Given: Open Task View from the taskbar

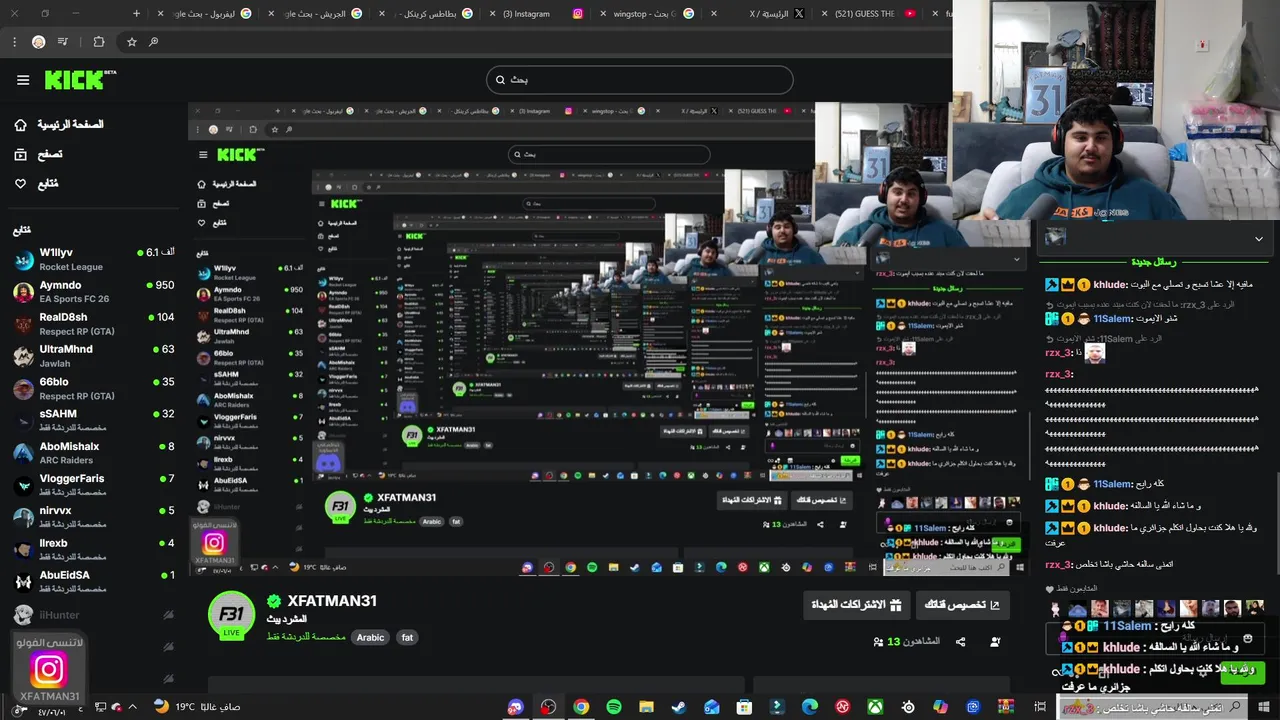Looking at the screenshot, I should click(x=1039, y=707).
